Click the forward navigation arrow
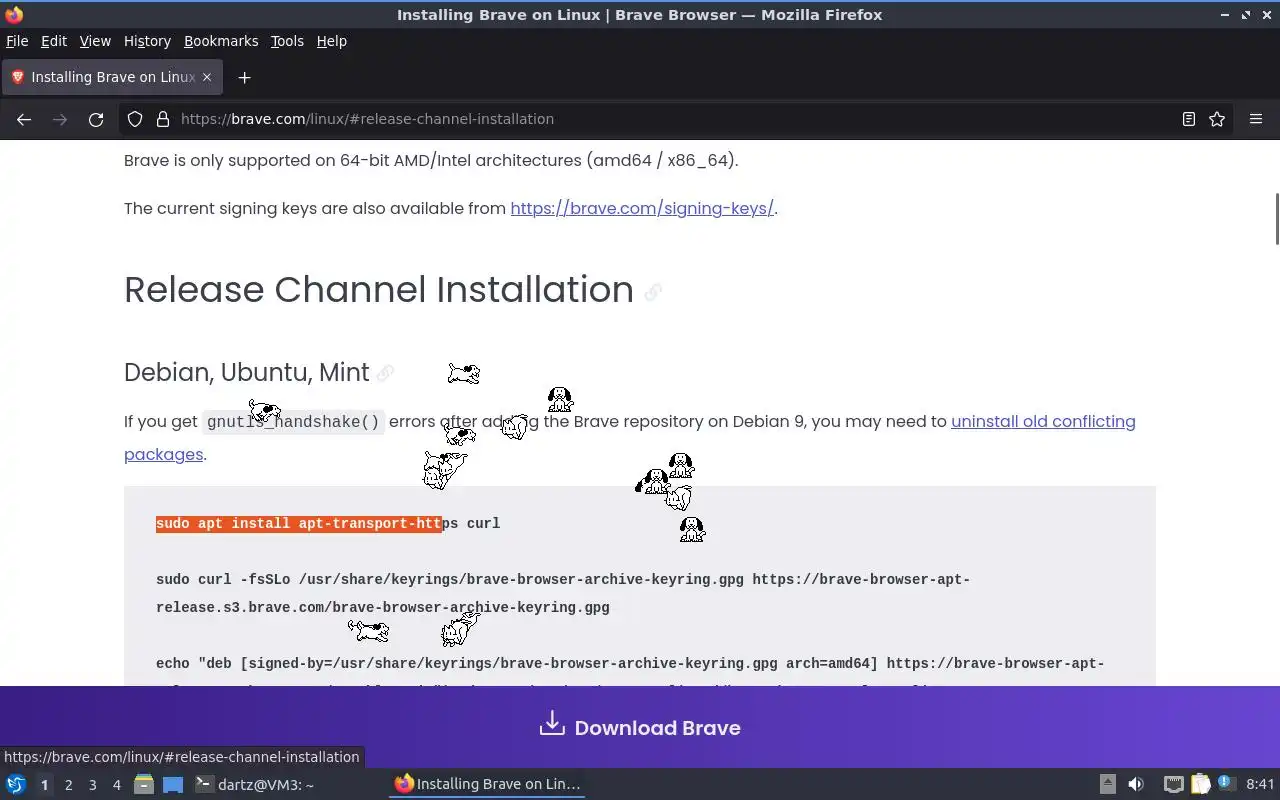 pos(60,119)
